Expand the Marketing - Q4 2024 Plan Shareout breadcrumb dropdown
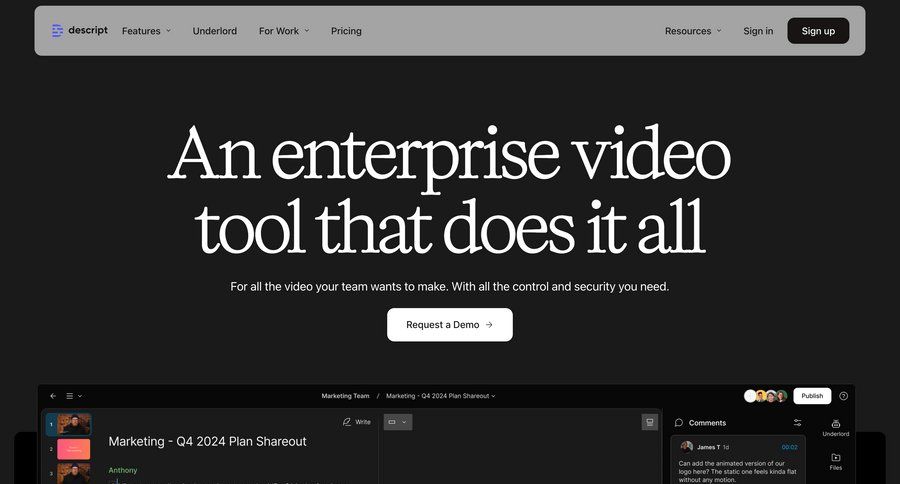This screenshot has width=900, height=484. point(440,396)
